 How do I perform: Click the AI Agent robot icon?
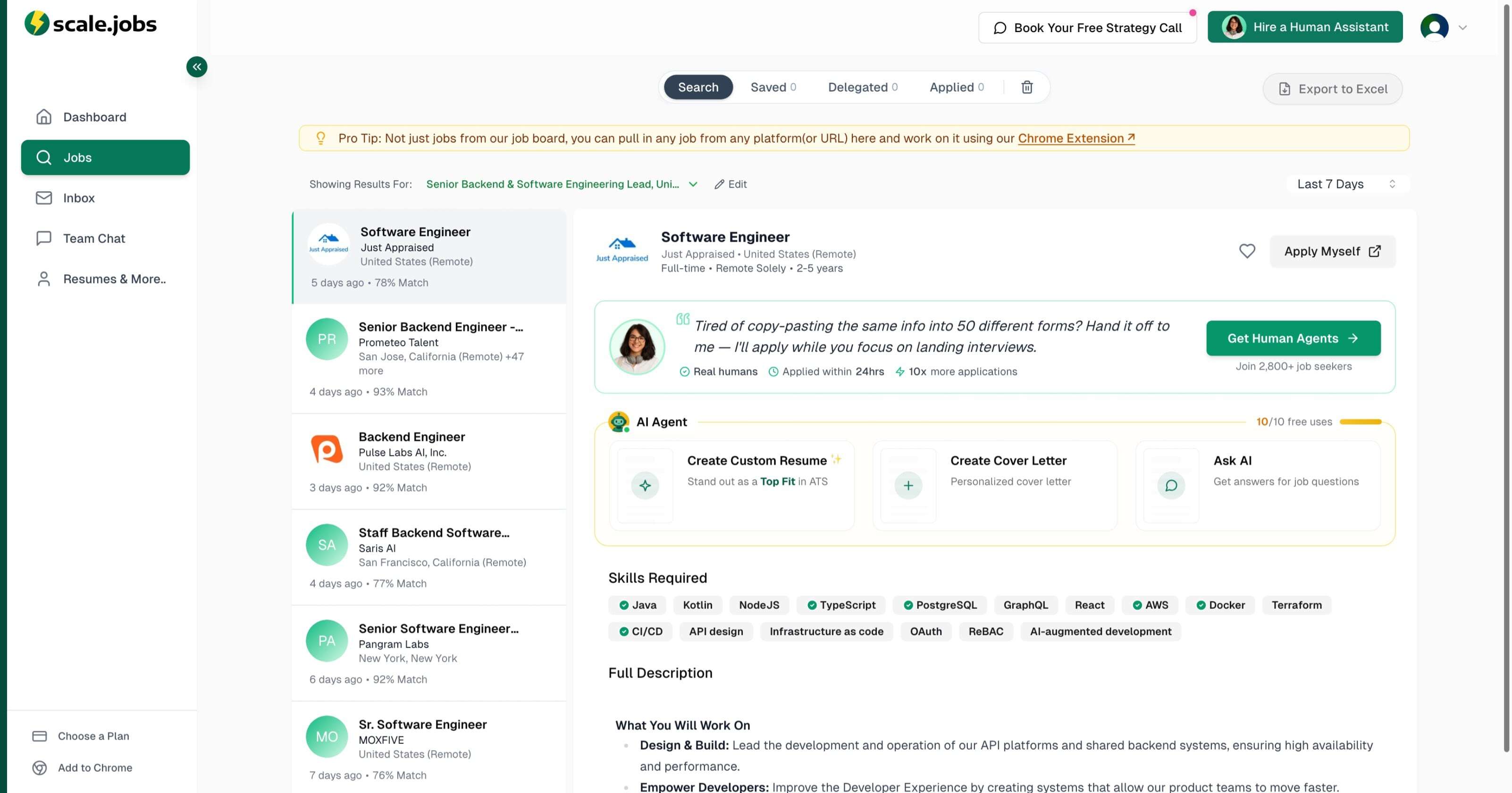click(x=619, y=422)
